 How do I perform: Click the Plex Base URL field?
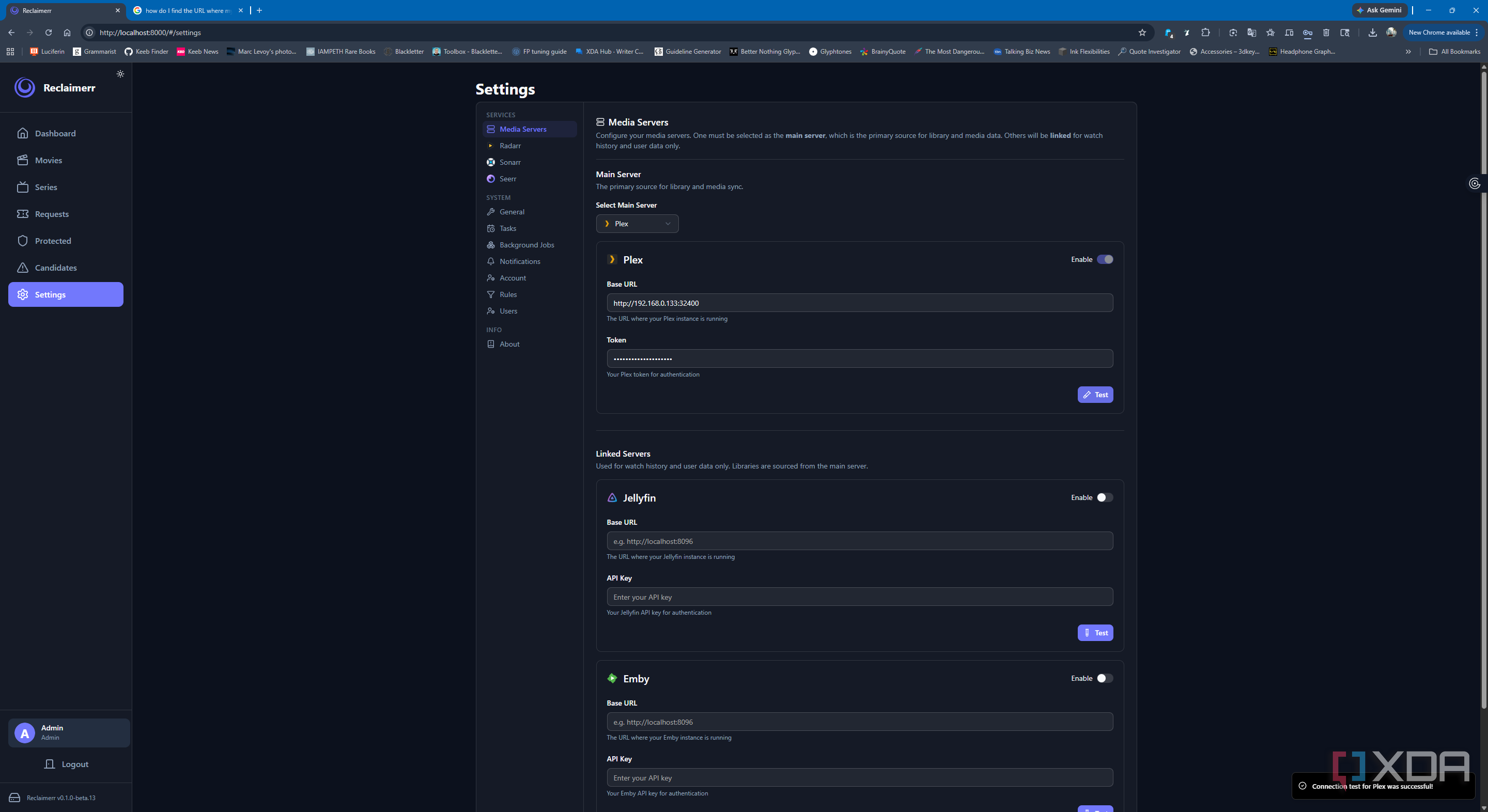[x=860, y=303]
